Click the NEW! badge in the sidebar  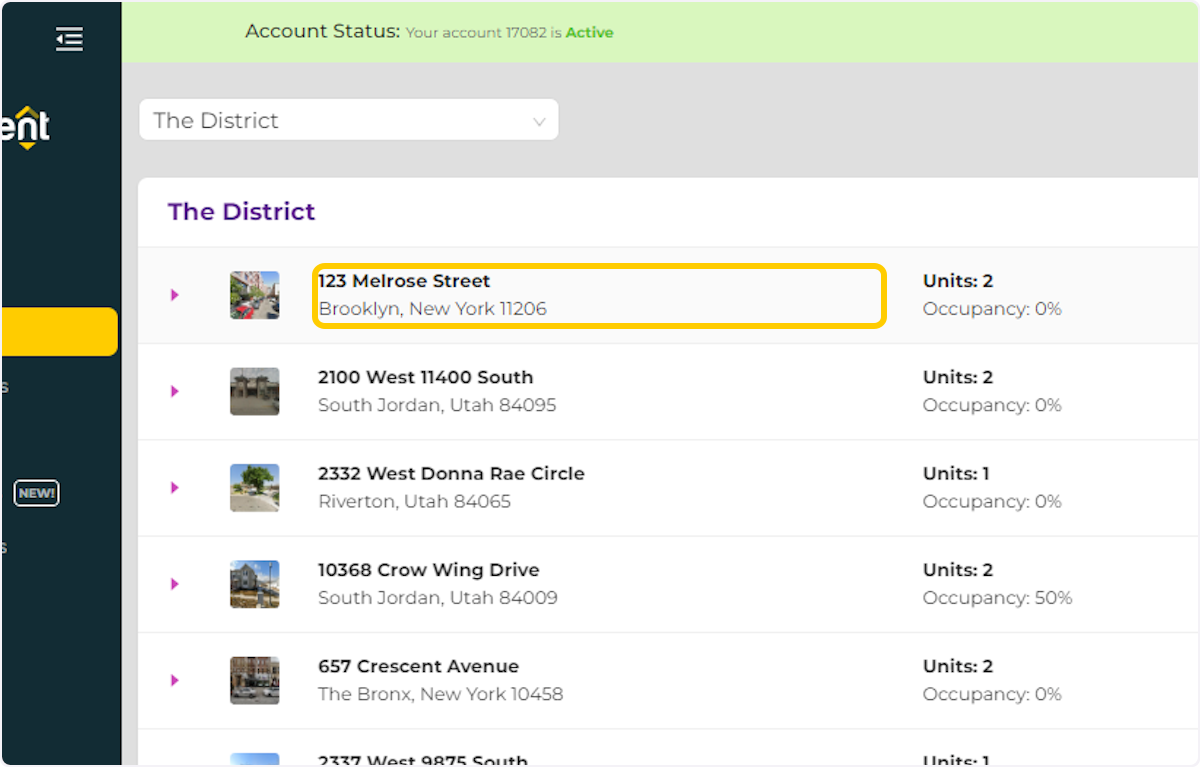(x=36, y=493)
